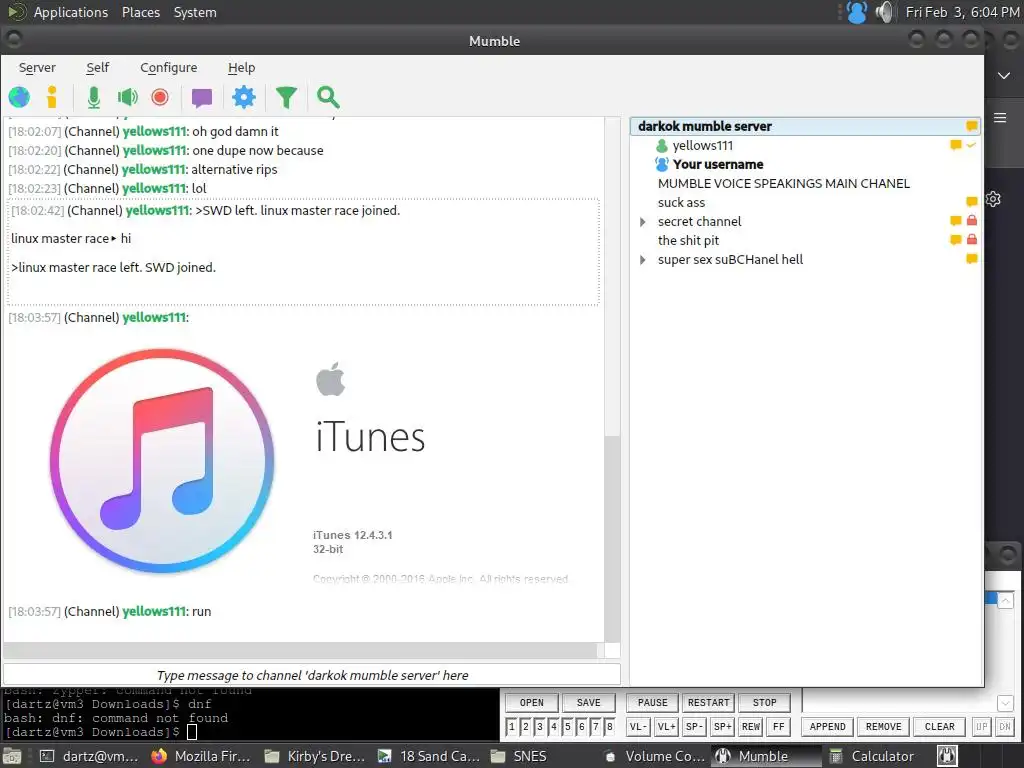This screenshot has height=768, width=1024.
Task: Click the FF fast-forward button
Action: pyautogui.click(x=778, y=727)
